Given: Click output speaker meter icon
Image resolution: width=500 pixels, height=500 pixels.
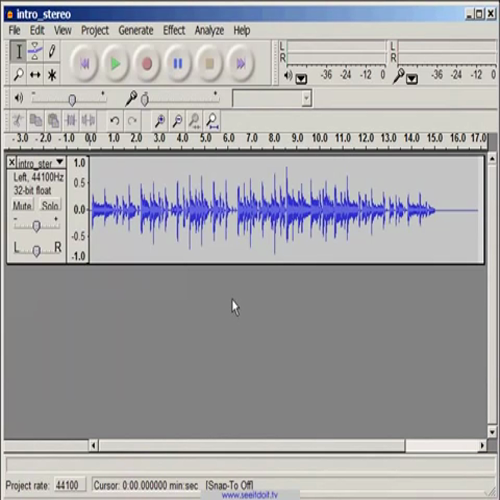Looking at the screenshot, I should (x=288, y=76).
